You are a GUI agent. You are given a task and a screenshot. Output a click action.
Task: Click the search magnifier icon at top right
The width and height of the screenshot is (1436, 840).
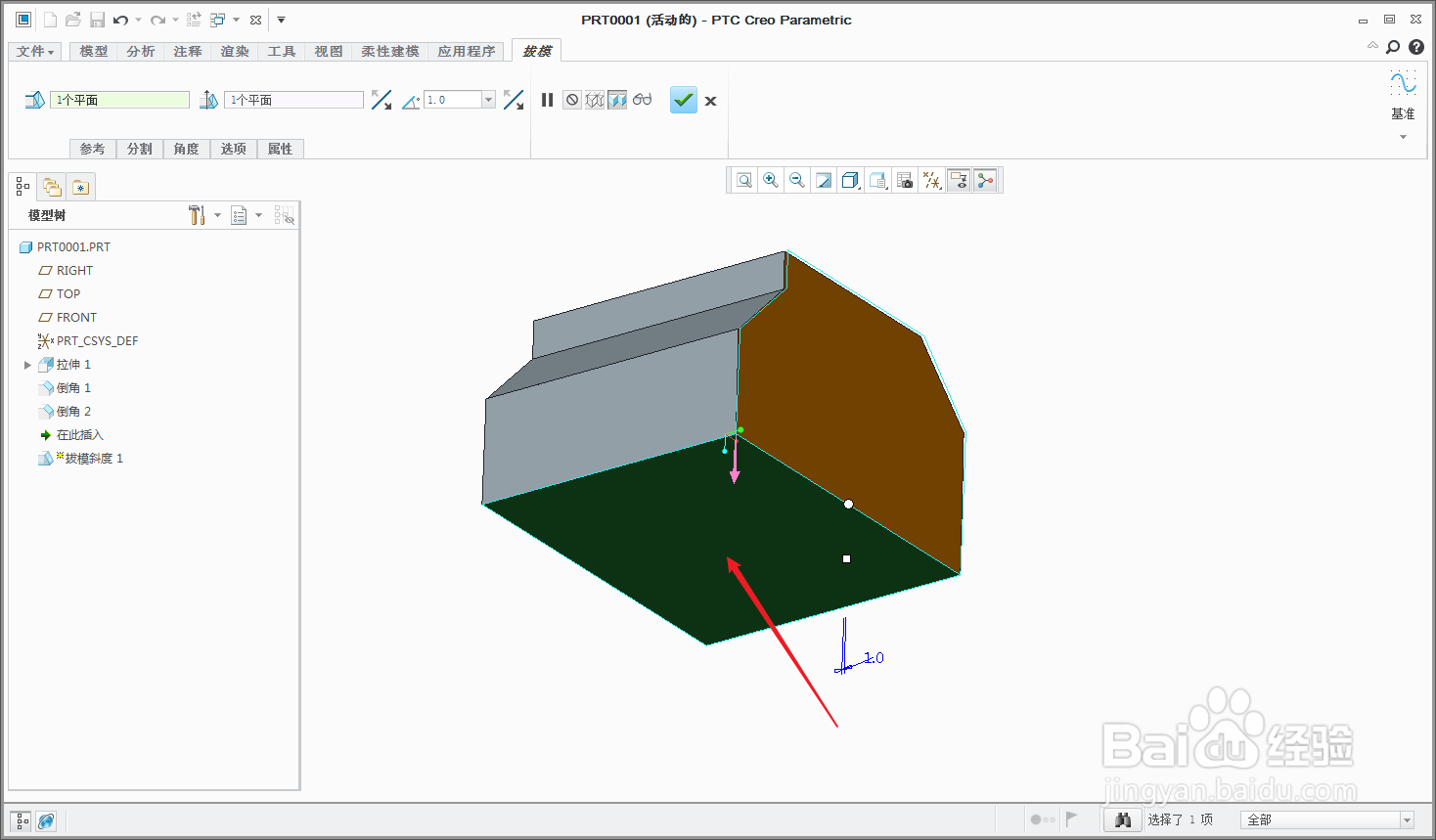[1393, 47]
